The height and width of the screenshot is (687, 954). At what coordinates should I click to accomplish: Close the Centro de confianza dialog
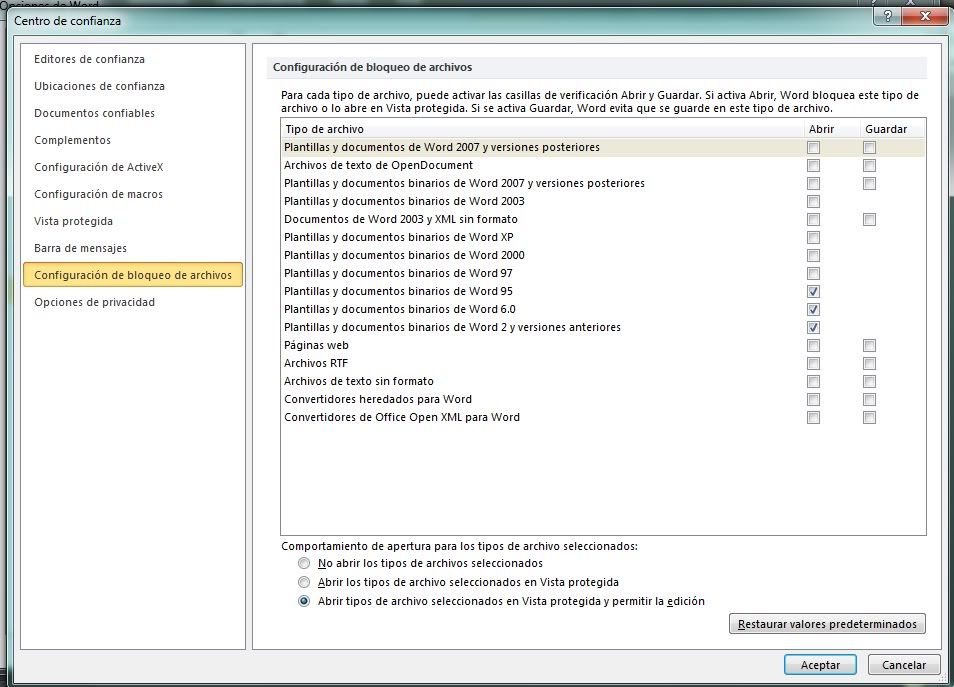point(925,16)
